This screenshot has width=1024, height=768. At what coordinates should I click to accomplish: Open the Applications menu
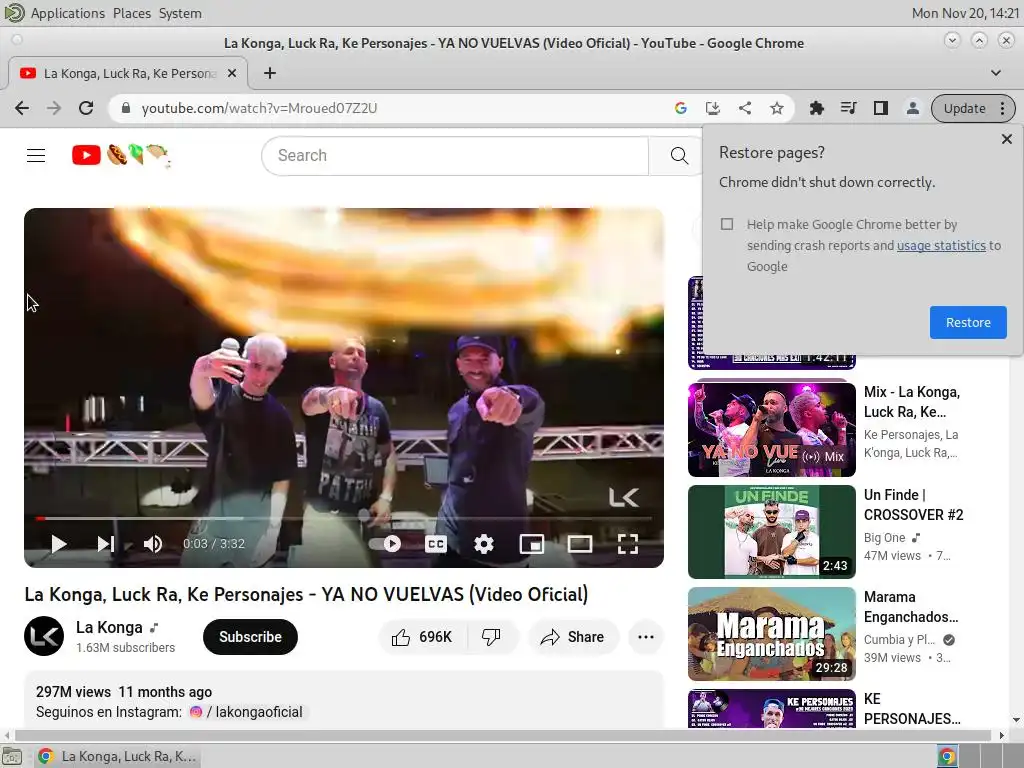pyautogui.click(x=67, y=13)
